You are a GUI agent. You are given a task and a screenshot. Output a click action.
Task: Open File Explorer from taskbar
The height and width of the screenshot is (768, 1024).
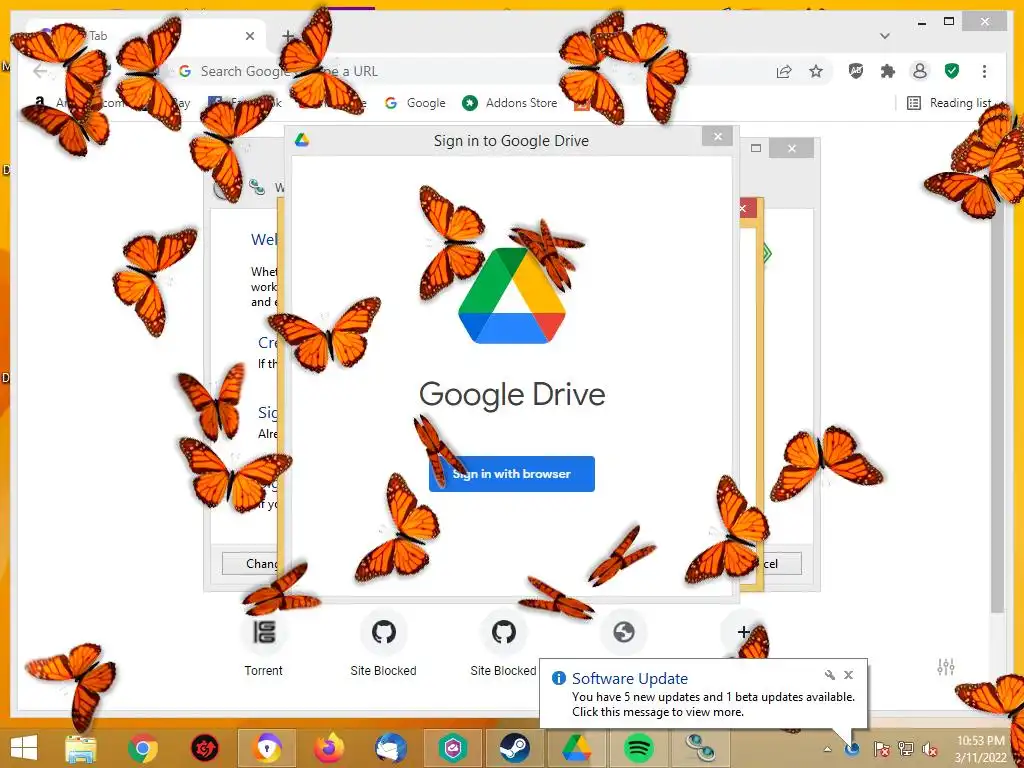[x=80, y=748]
